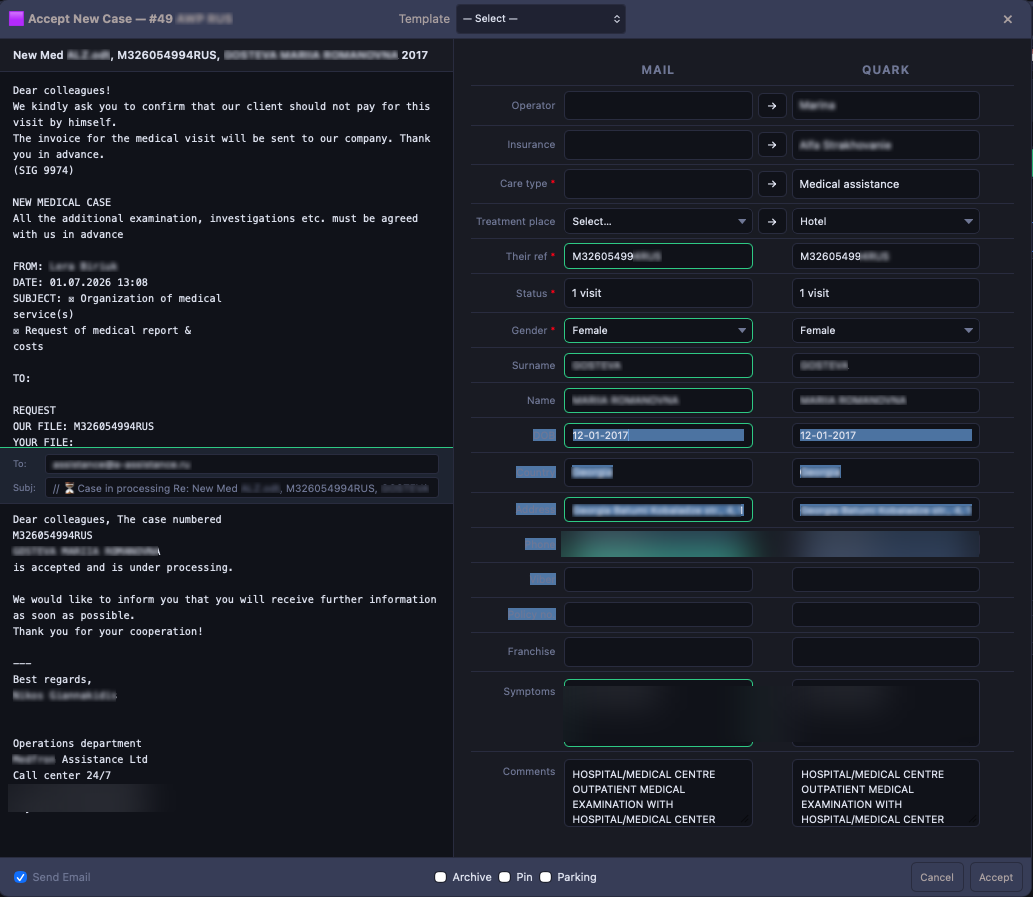Click the purple app icon in title bar
The width and height of the screenshot is (1033, 897).
point(16,18)
